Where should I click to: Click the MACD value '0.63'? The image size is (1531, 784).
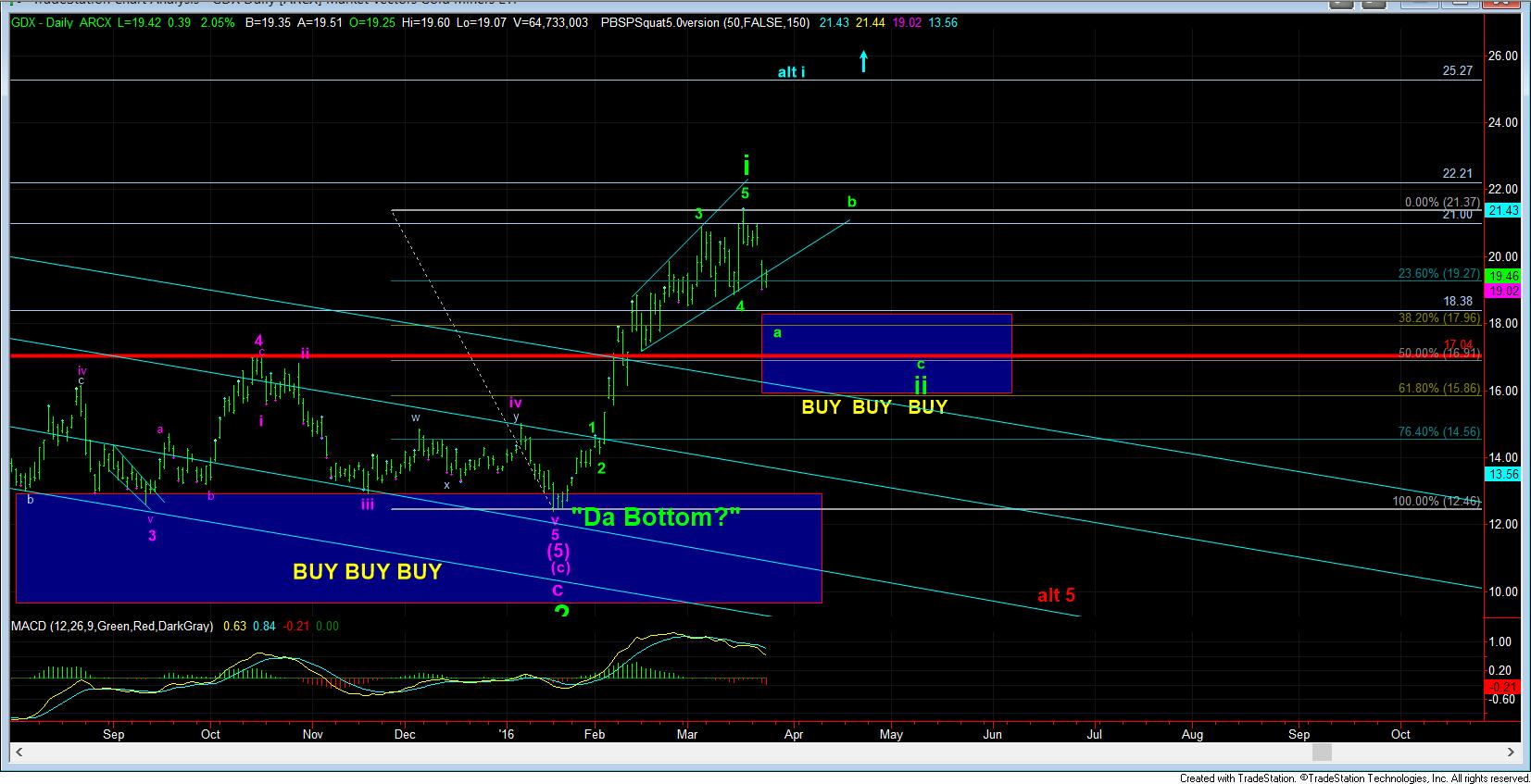236,627
